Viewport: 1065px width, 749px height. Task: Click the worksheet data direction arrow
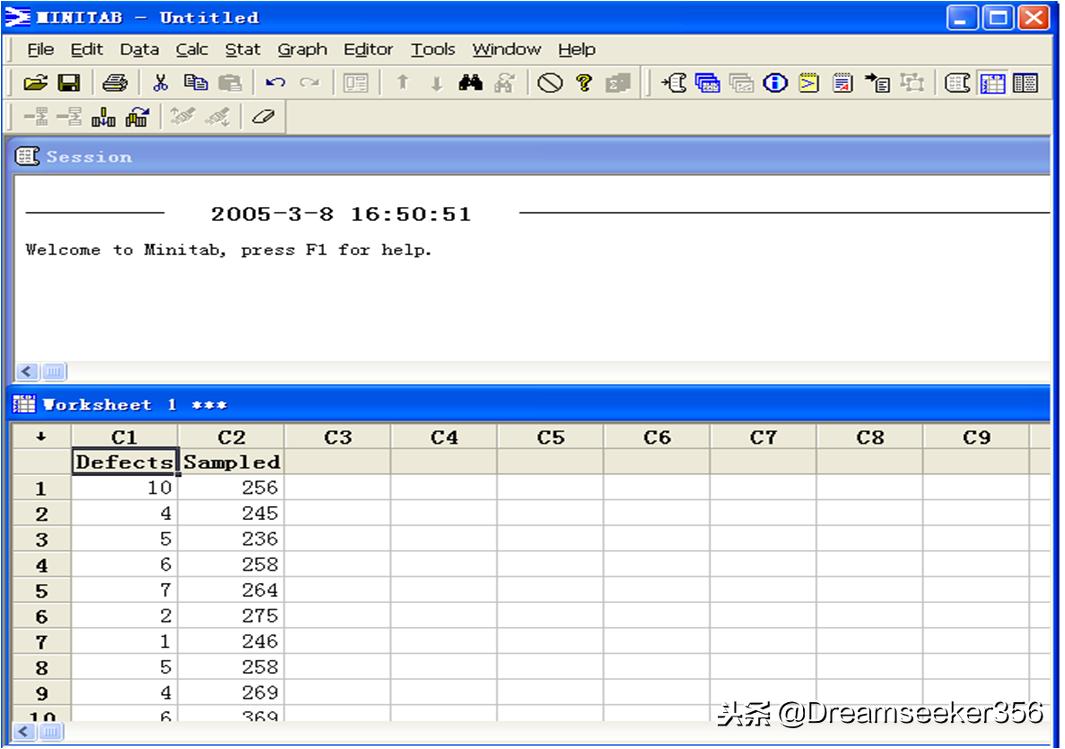coord(41,437)
